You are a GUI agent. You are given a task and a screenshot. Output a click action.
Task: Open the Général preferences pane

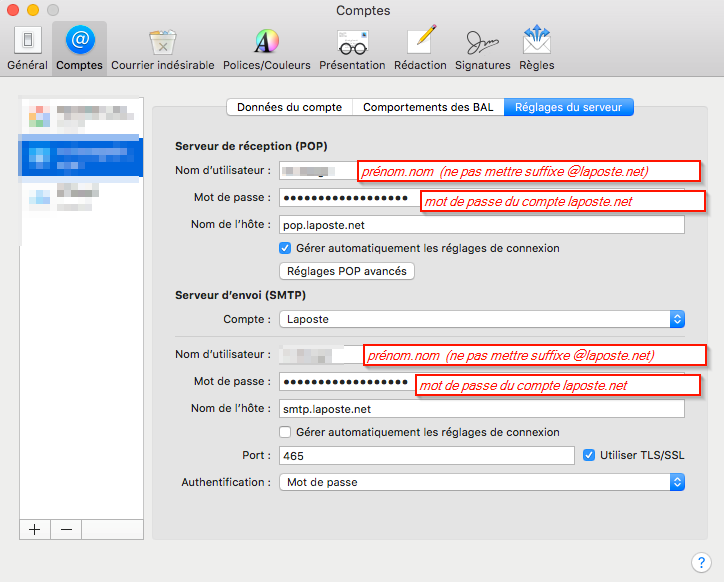coord(27,49)
